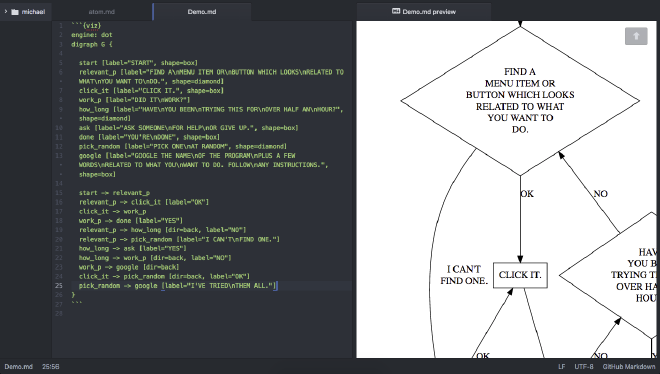This screenshot has width=660, height=374.
Task: Click the 'pick_random [label="PICK ONE' line
Action: (183, 146)
